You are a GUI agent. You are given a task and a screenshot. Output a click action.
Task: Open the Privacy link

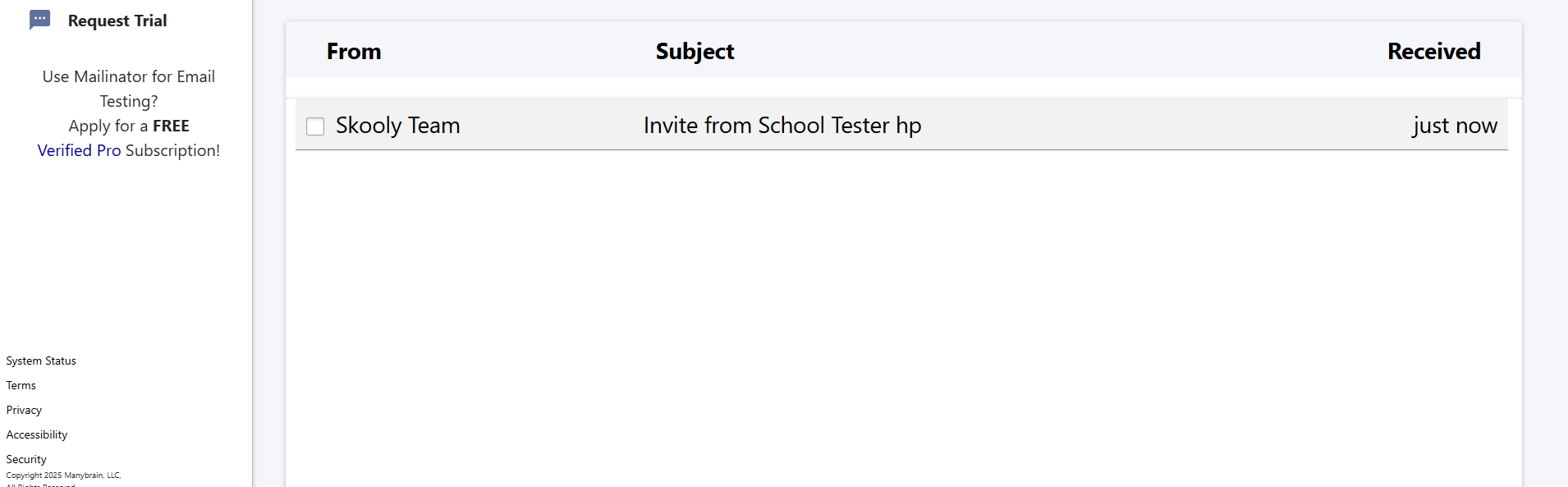(x=24, y=411)
